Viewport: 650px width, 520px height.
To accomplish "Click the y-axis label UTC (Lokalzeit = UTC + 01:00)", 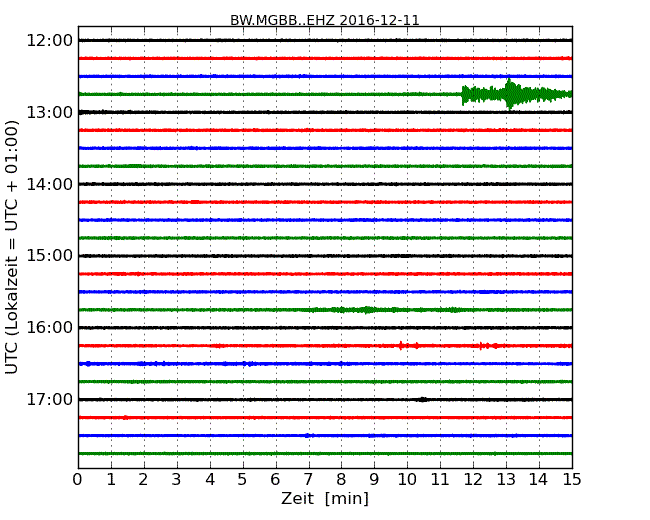I will pos(12,247).
